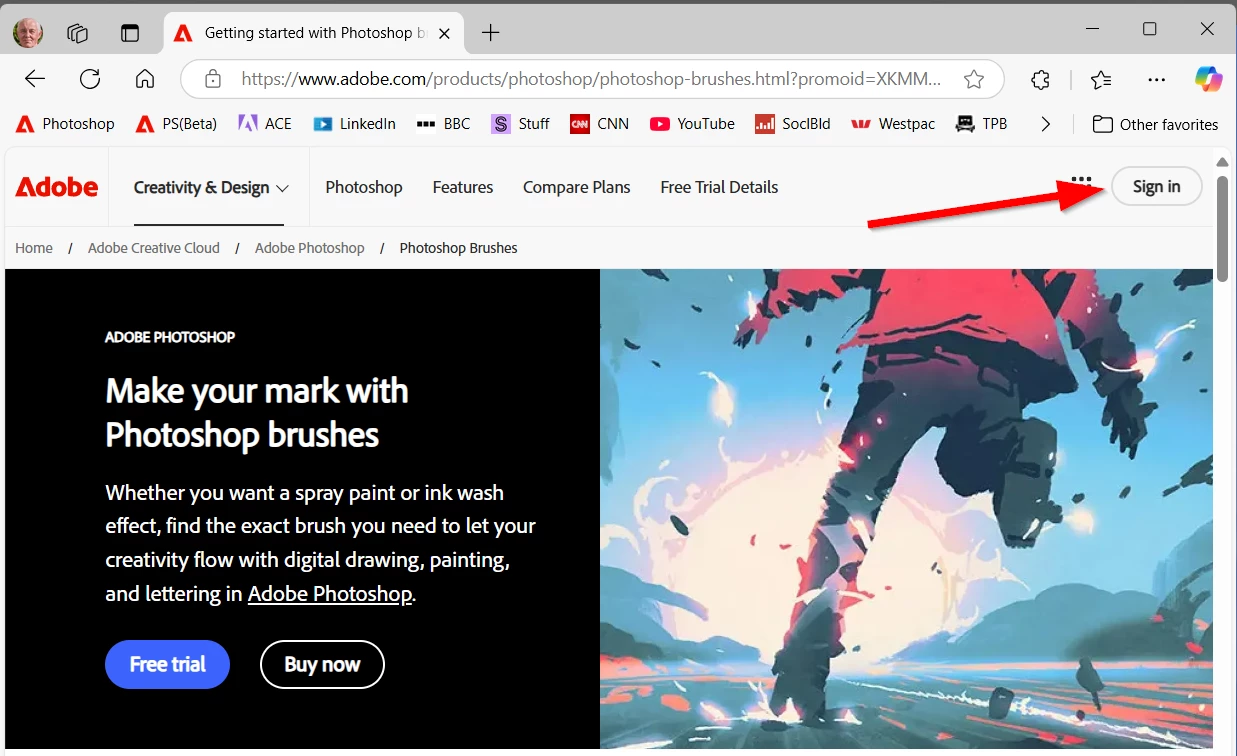Open the Workspaces icon
Image resolution: width=1237 pixels, height=756 pixels.
pyautogui.click(x=78, y=33)
